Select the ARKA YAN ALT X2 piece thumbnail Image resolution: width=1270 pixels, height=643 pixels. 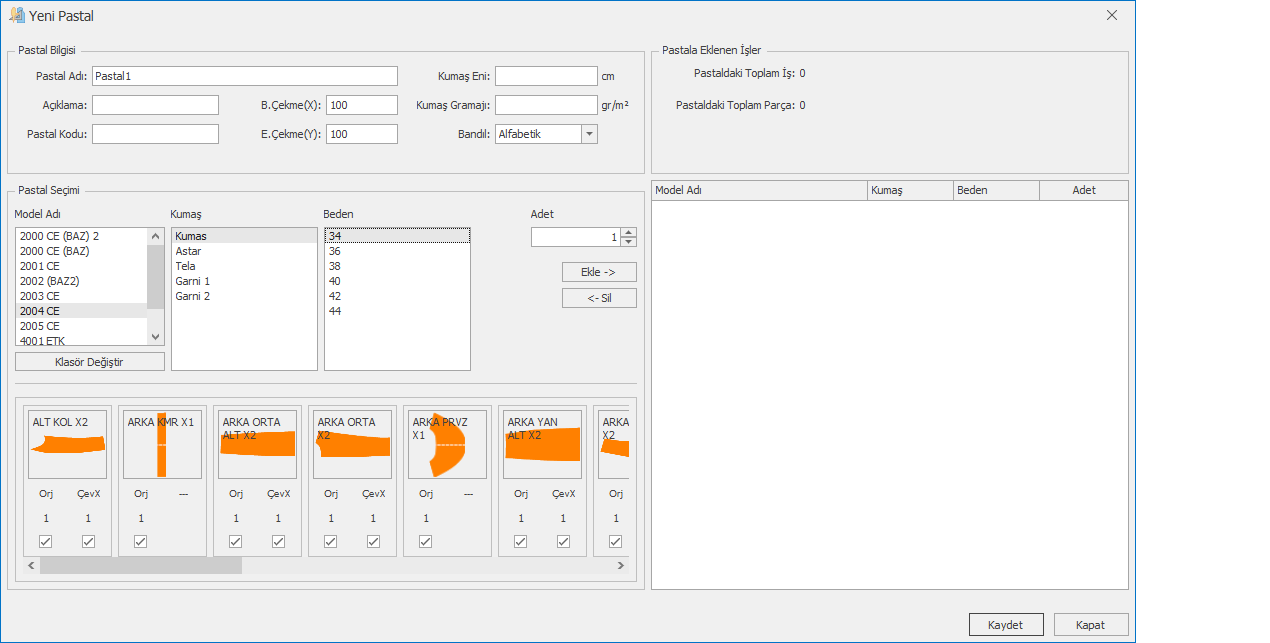542,444
